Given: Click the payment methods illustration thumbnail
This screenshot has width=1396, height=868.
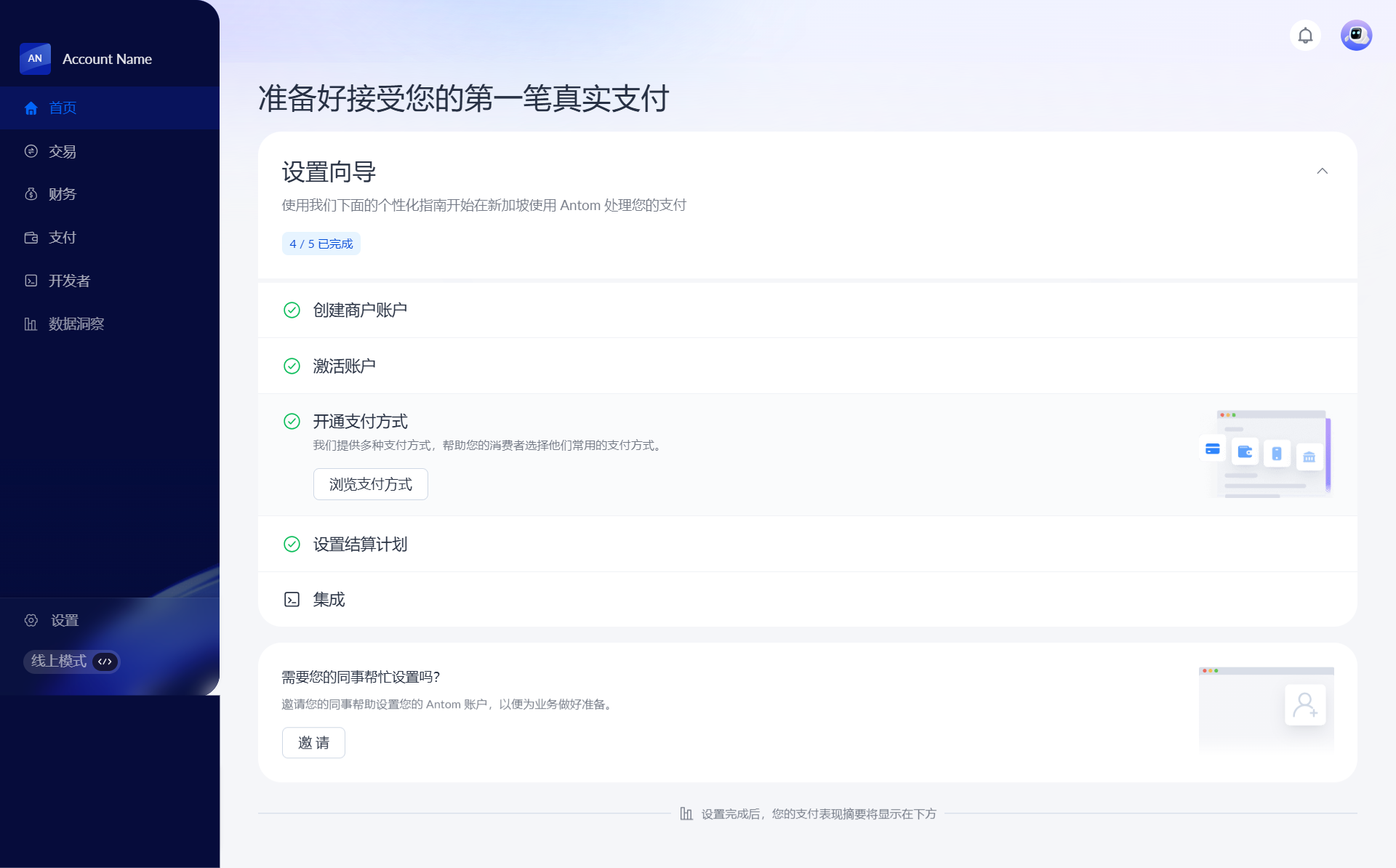Looking at the screenshot, I should pyautogui.click(x=1265, y=454).
